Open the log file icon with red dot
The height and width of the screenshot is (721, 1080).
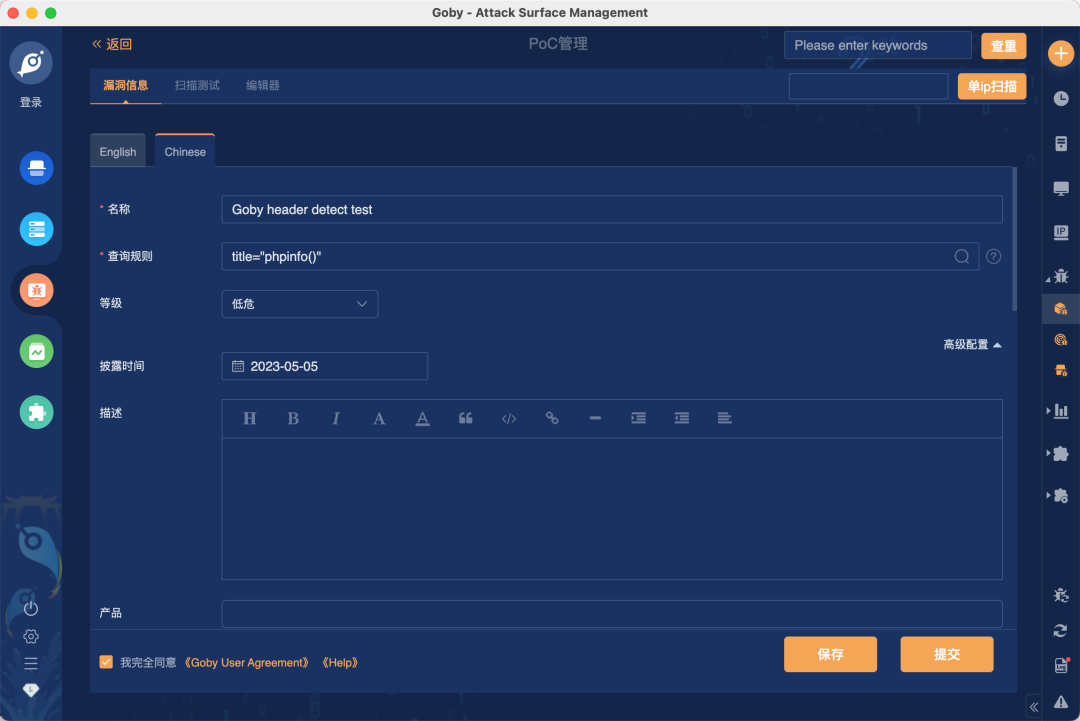[1061, 665]
